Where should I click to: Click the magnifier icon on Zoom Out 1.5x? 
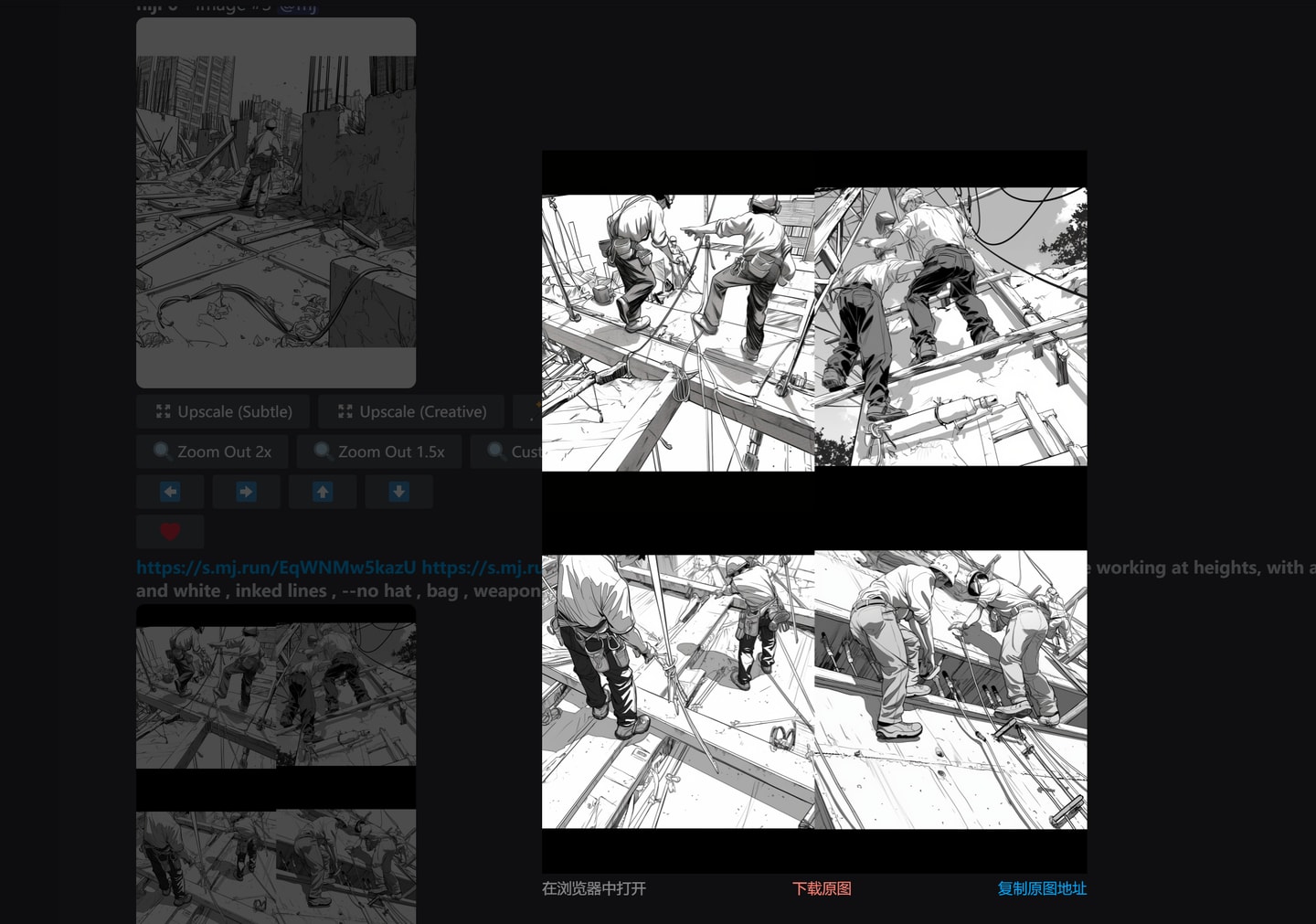tap(323, 451)
